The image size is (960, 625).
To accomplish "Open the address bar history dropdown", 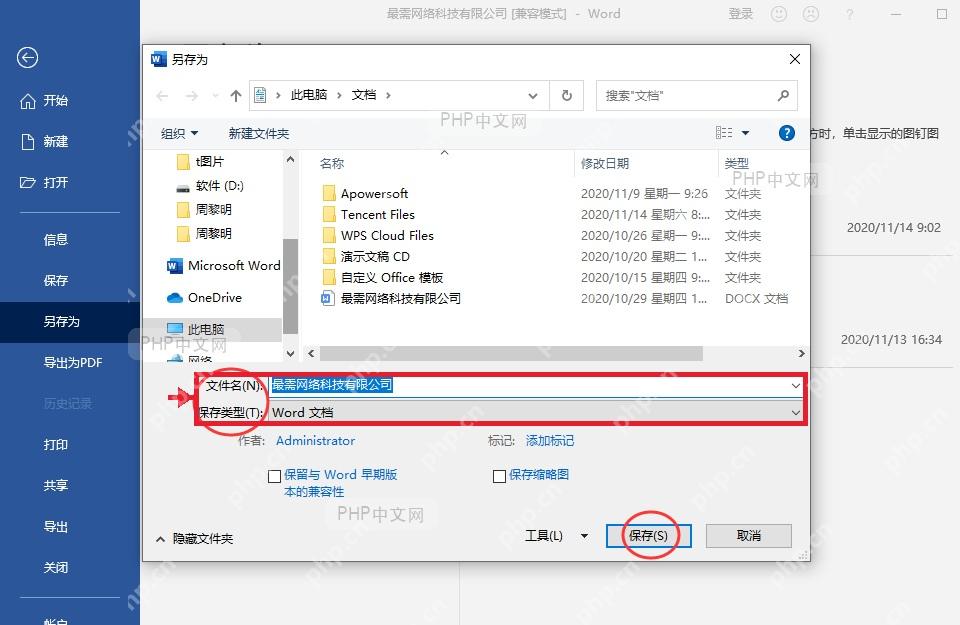I will tap(533, 95).
